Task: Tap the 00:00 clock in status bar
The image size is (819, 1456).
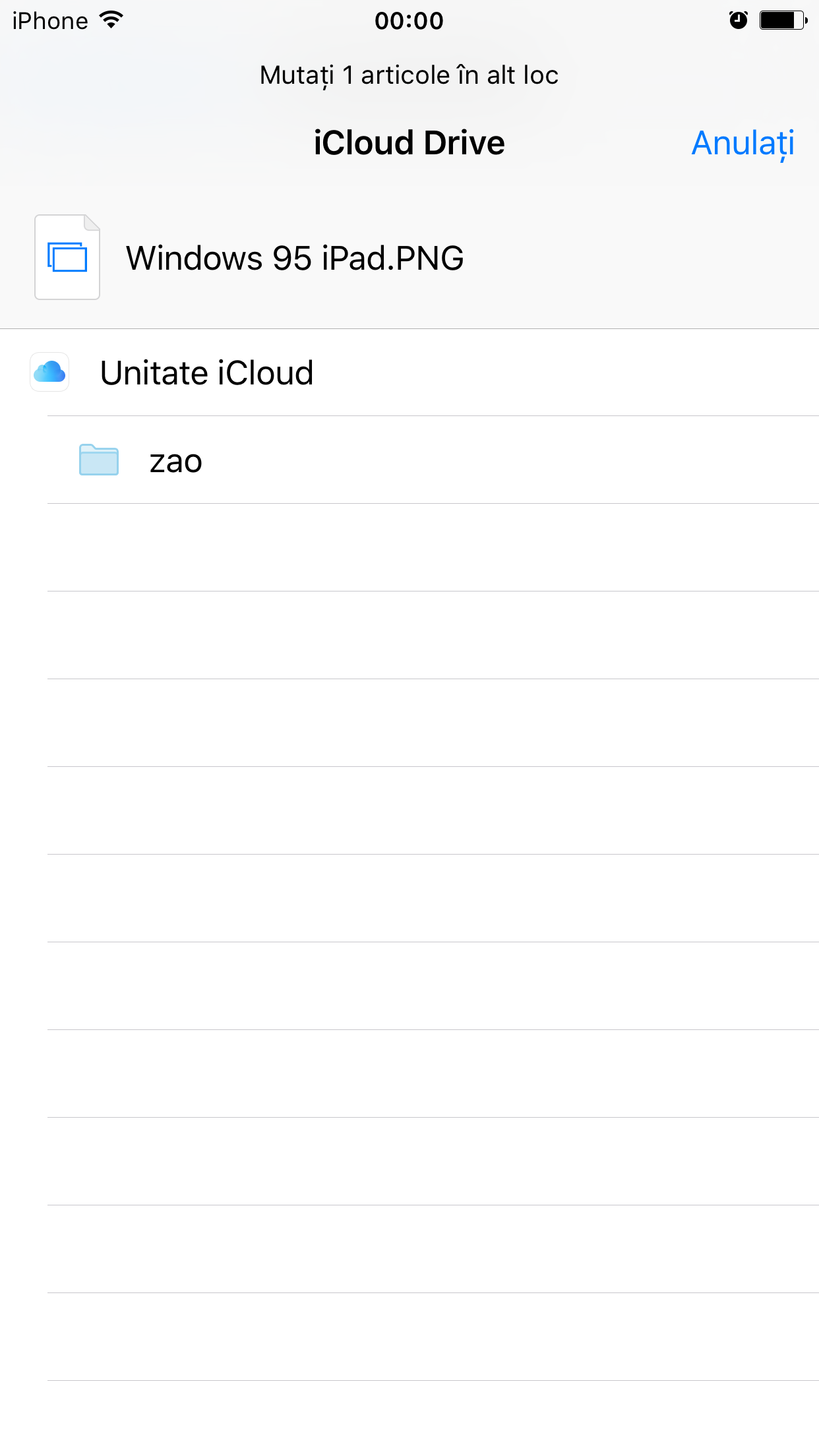Action: pos(409,20)
